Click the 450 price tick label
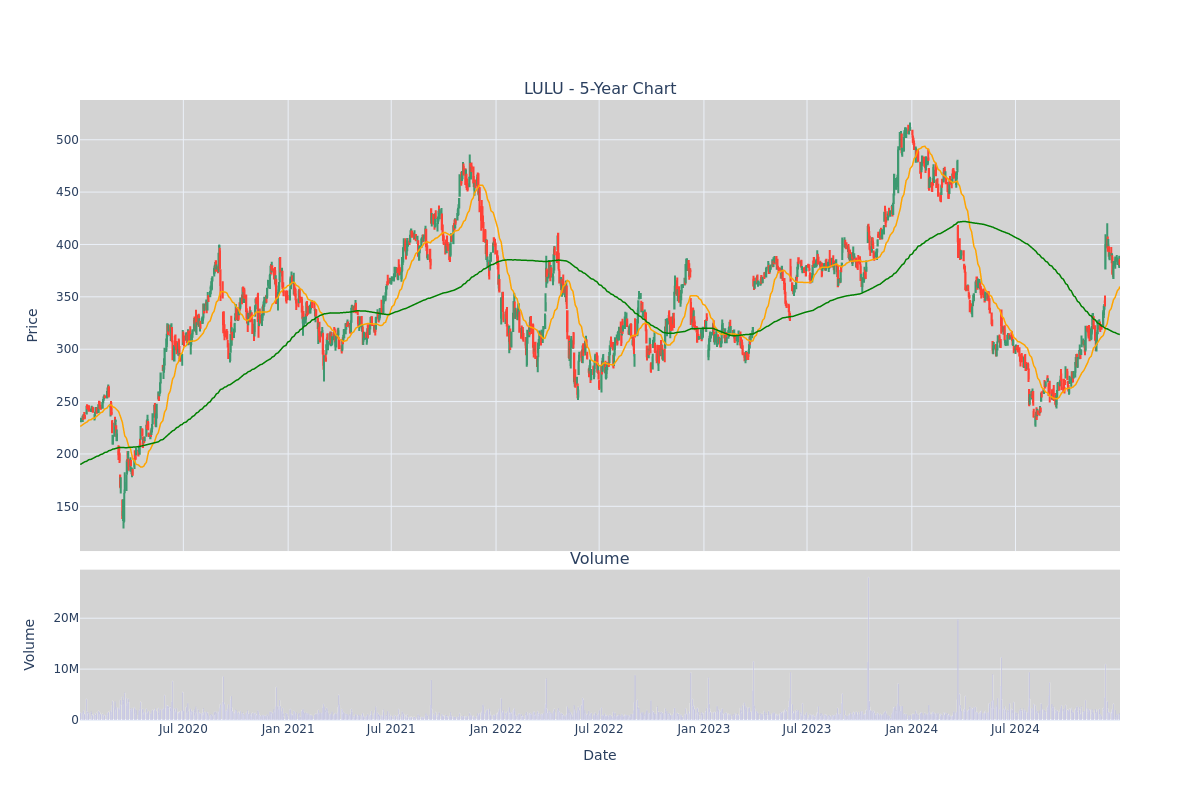The image size is (1200, 800). 66,192
